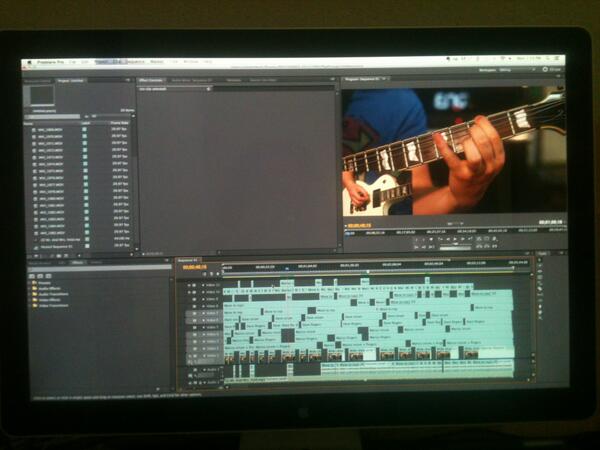Click List View icon in Project panel
600x450 pixels.
(x=36, y=256)
